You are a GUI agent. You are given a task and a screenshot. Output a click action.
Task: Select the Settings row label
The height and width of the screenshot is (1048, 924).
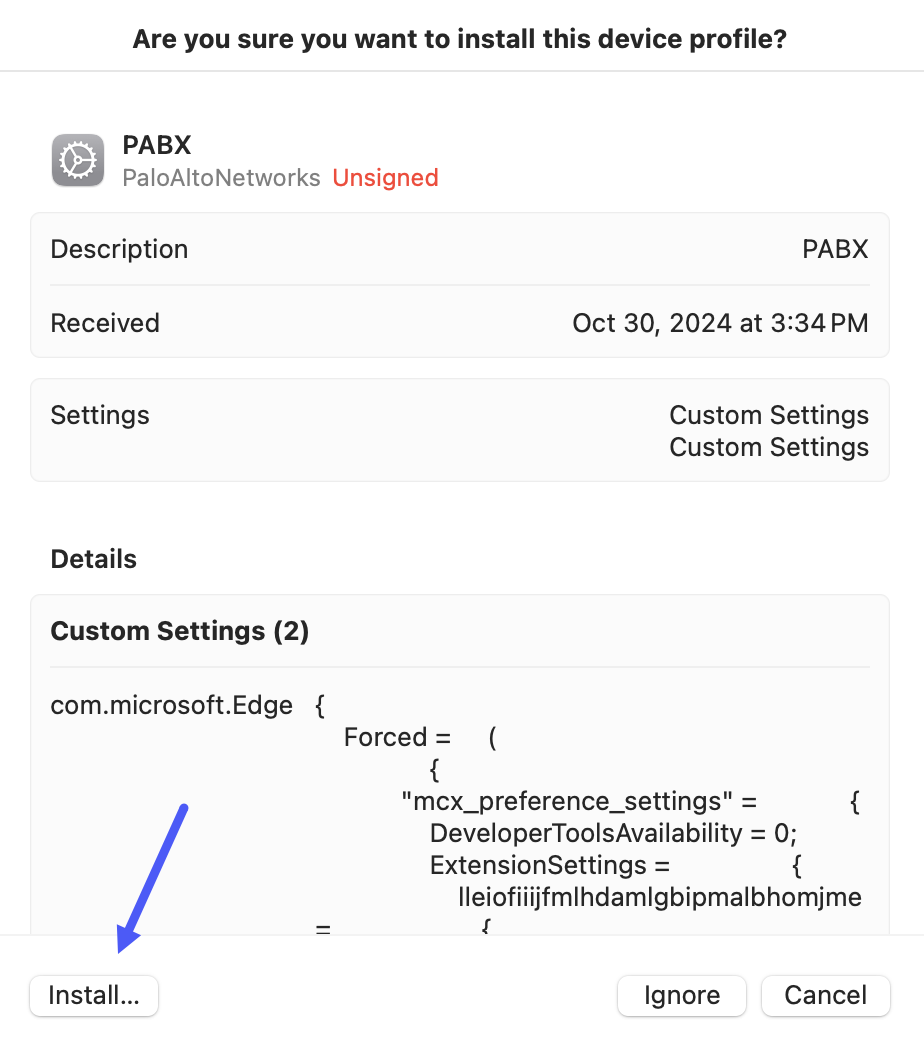pos(100,415)
